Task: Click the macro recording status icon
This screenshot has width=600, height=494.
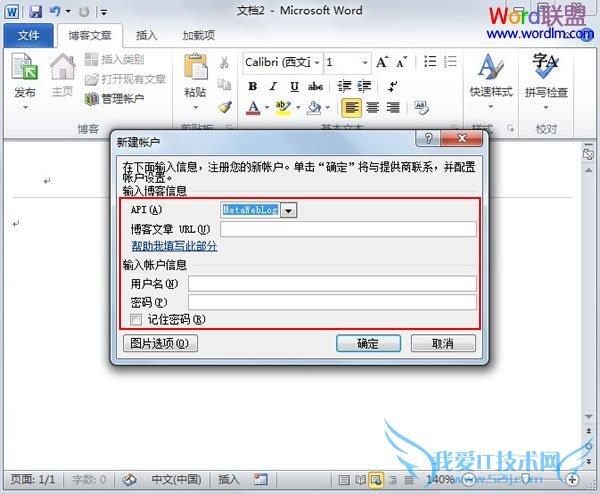Action: [261, 479]
